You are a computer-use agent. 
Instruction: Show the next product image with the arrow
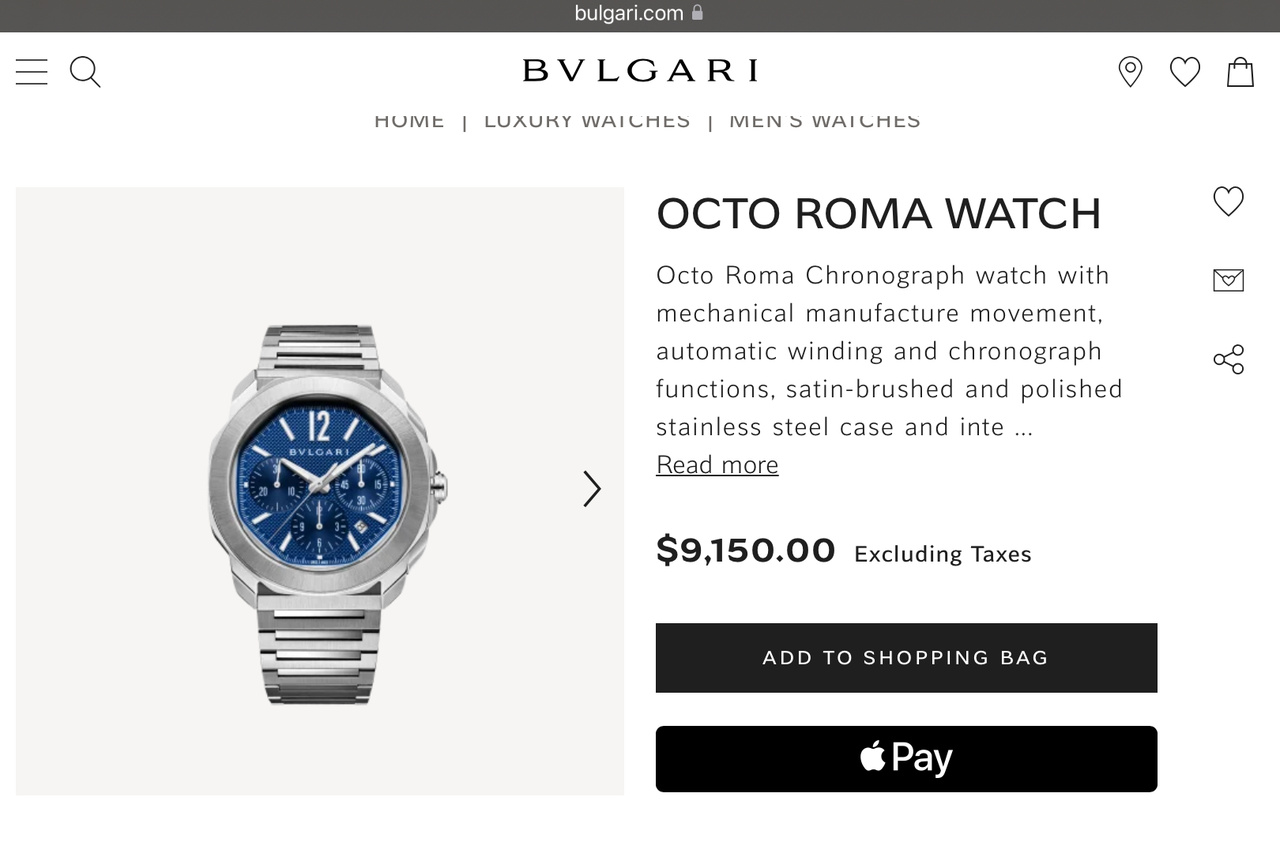(x=592, y=489)
